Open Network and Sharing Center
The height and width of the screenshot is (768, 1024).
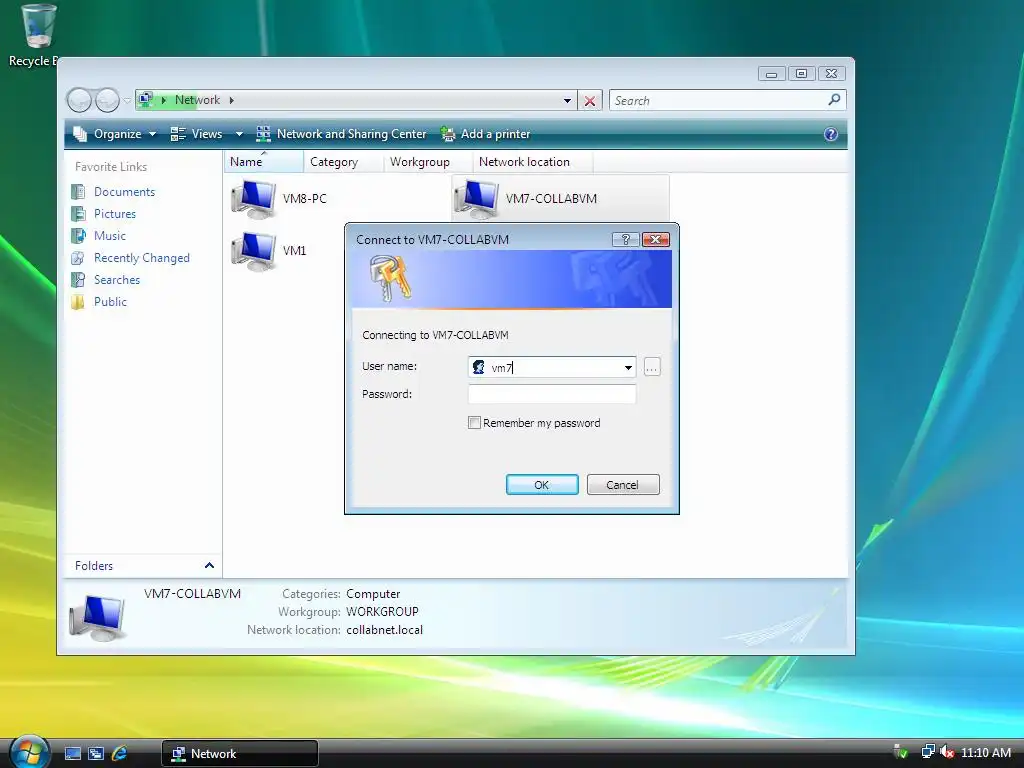[x=341, y=134]
